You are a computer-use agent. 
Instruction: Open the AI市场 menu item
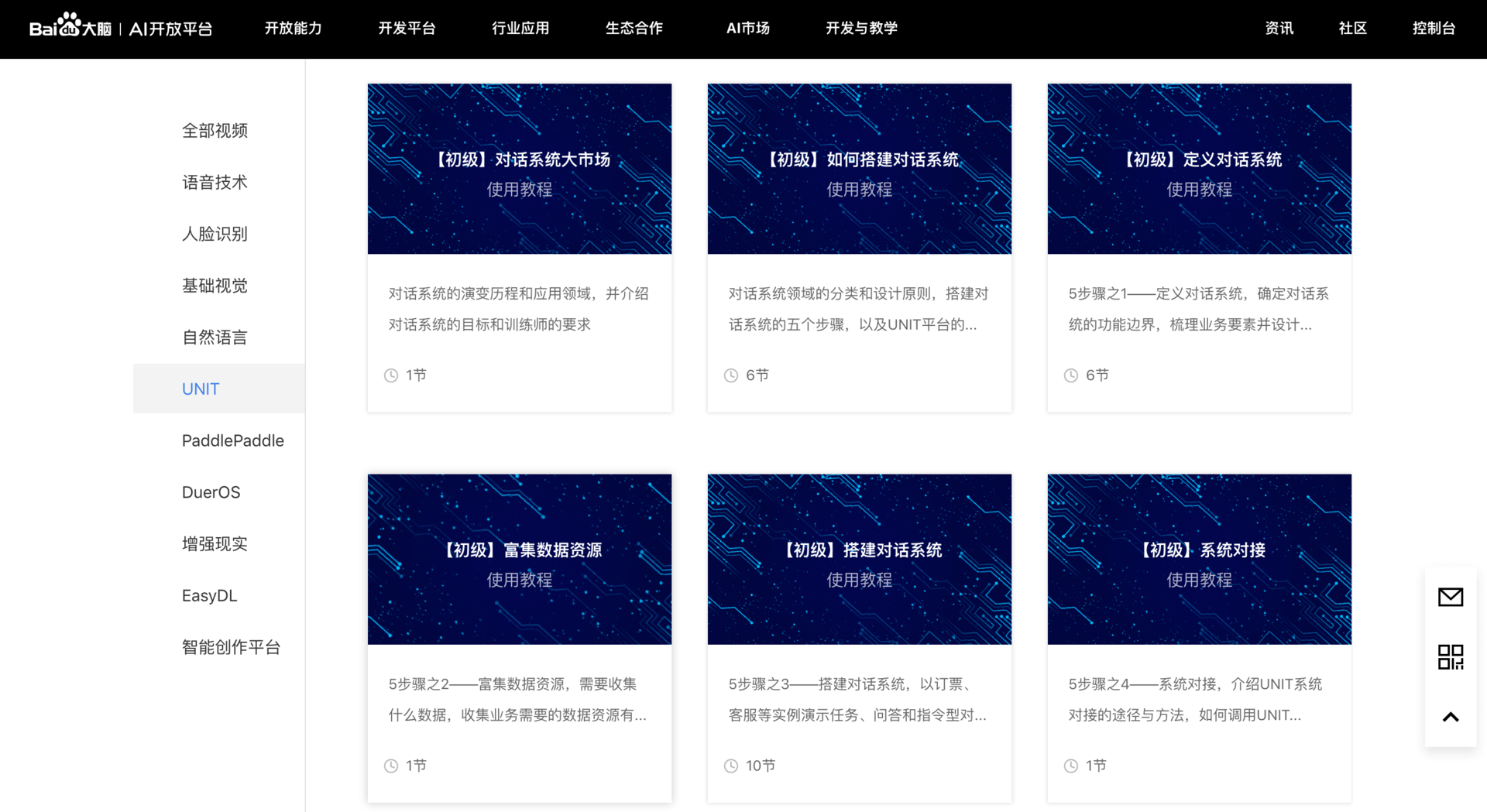[747, 28]
